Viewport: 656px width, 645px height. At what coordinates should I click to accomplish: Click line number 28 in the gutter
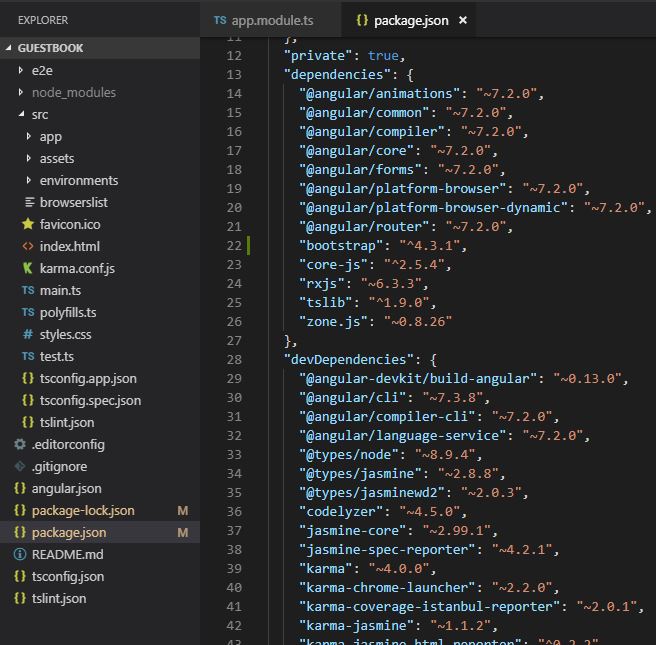tap(233, 359)
